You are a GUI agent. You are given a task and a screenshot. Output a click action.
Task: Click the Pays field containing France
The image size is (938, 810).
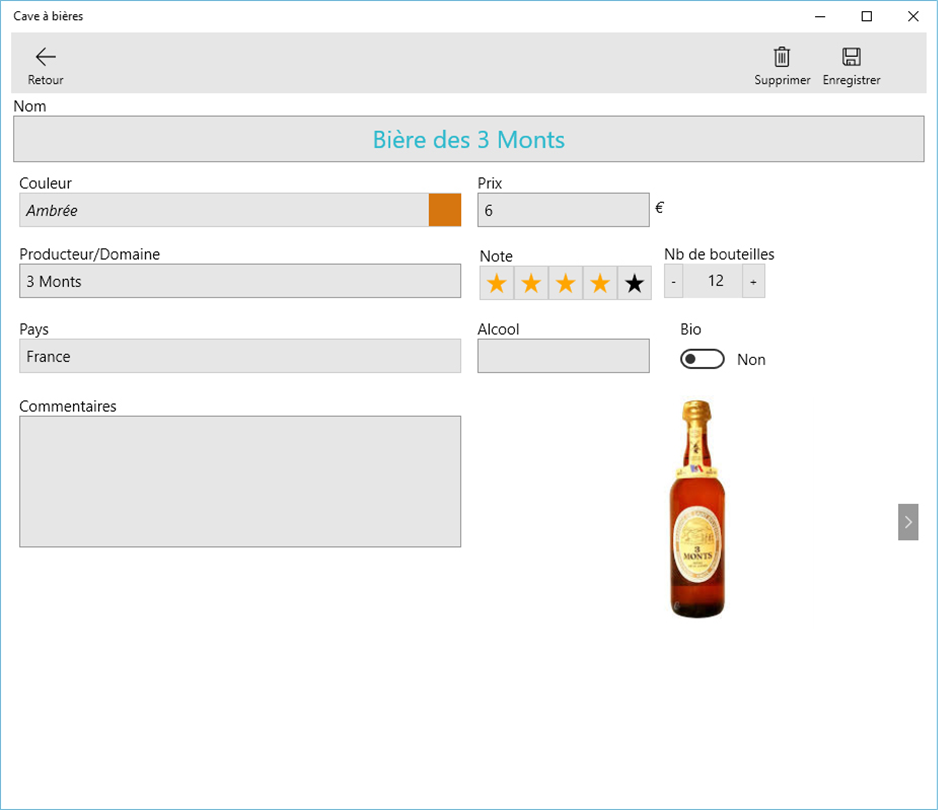[x=240, y=356]
